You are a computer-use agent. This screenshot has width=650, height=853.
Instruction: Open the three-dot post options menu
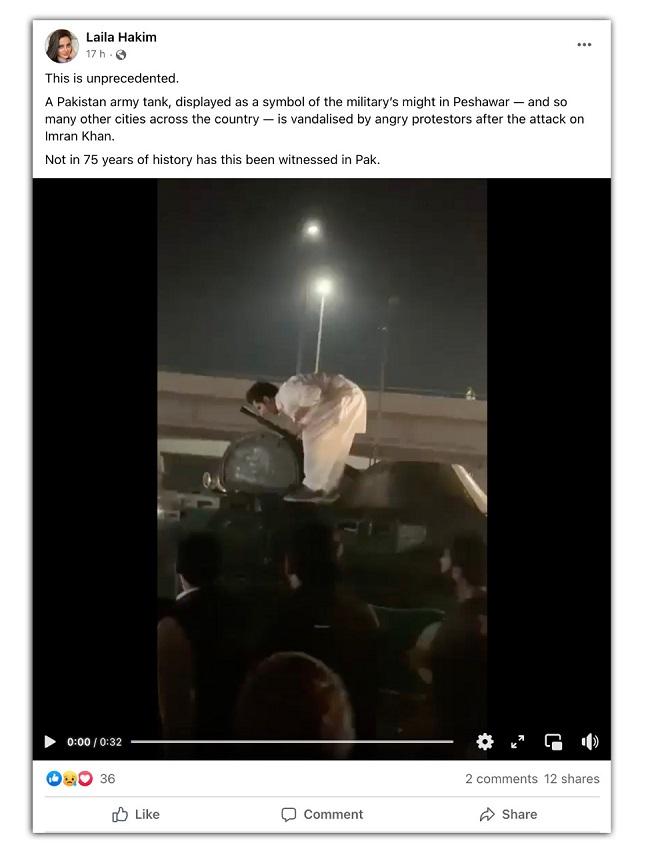[x=584, y=45]
